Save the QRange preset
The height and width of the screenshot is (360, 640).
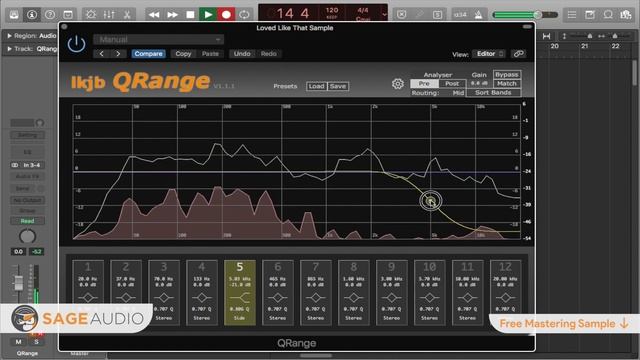click(x=338, y=86)
